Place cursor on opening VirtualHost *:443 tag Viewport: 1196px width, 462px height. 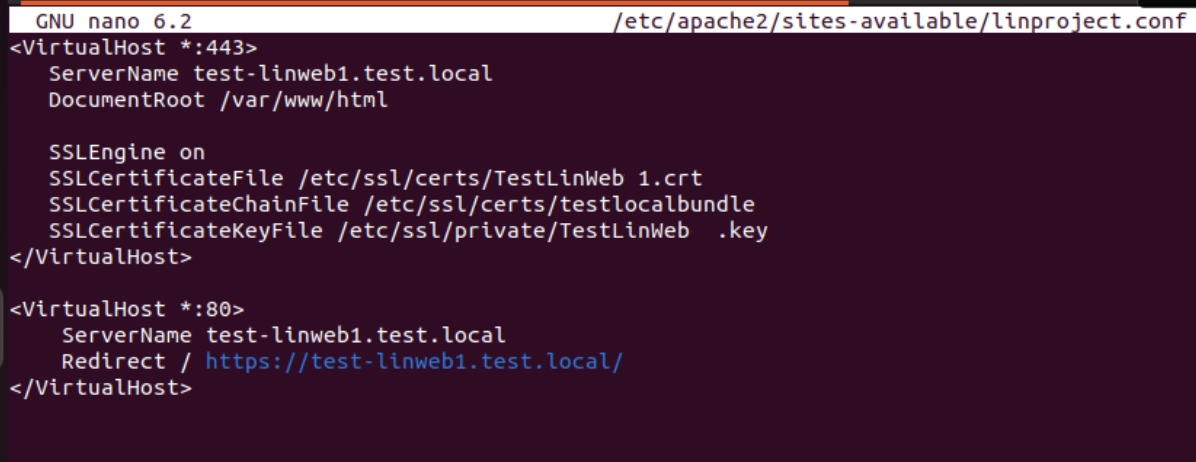coord(133,48)
